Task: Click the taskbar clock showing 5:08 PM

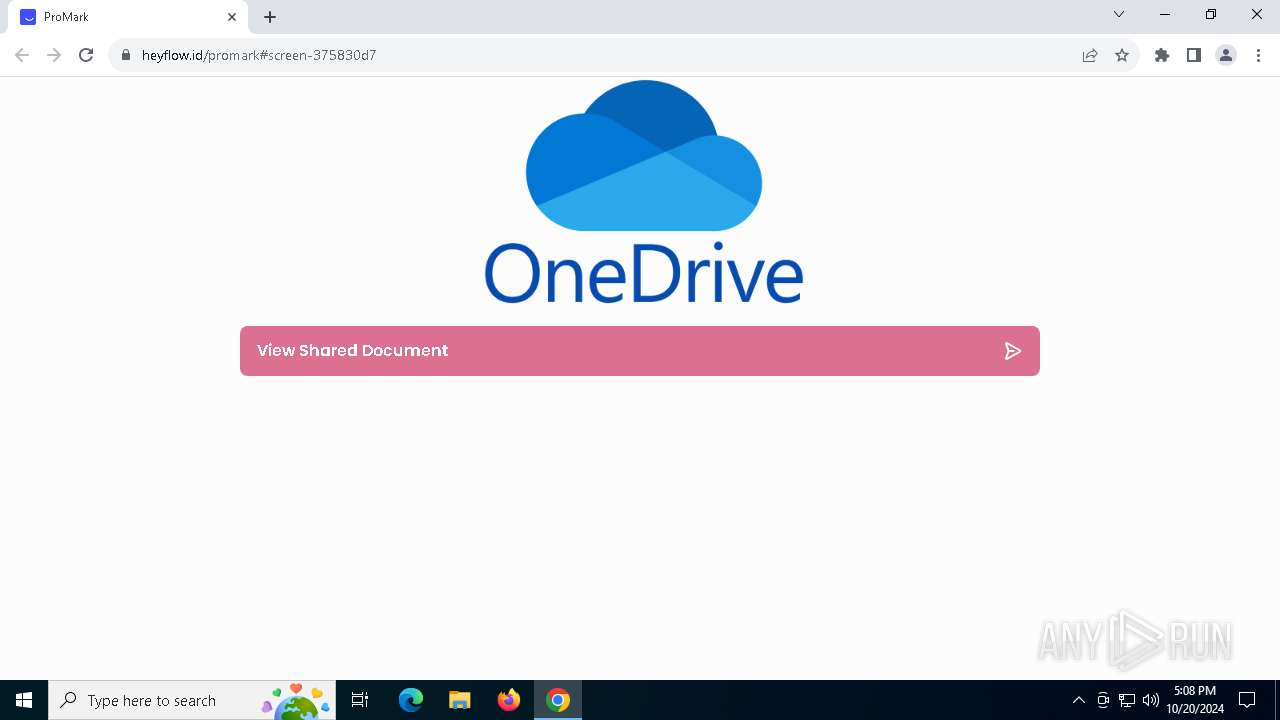Action: (1195, 700)
